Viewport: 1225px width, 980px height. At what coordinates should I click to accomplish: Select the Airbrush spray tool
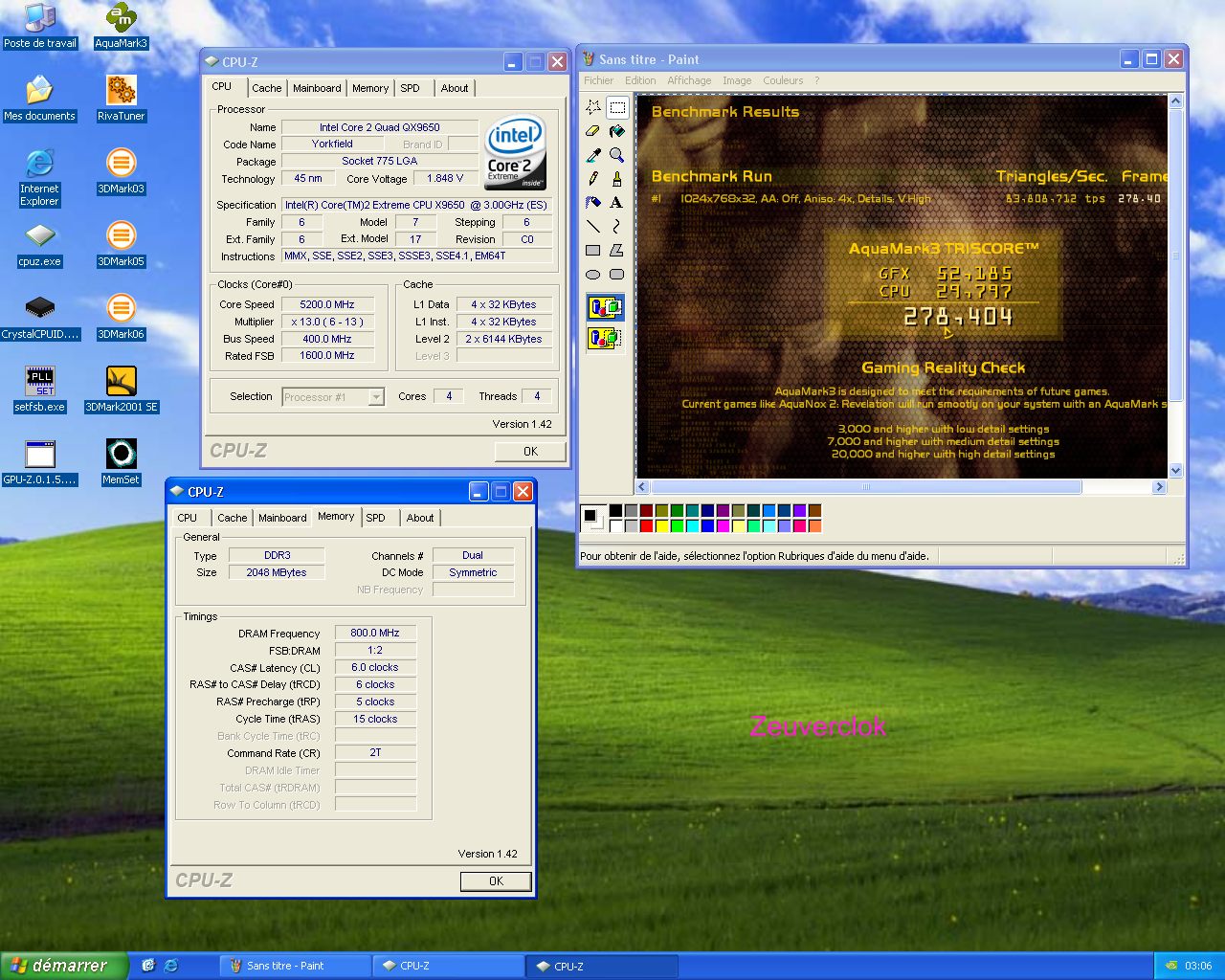593,202
